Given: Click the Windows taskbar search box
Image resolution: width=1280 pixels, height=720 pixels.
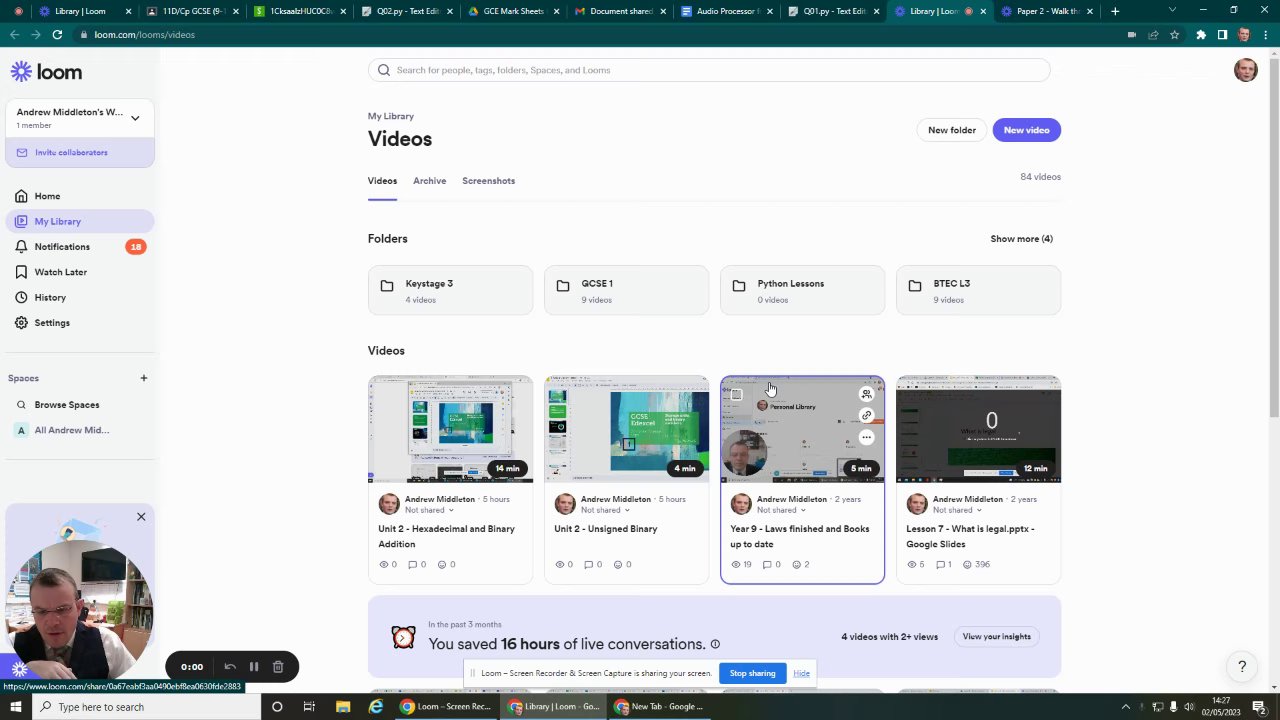Looking at the screenshot, I should point(147,707).
